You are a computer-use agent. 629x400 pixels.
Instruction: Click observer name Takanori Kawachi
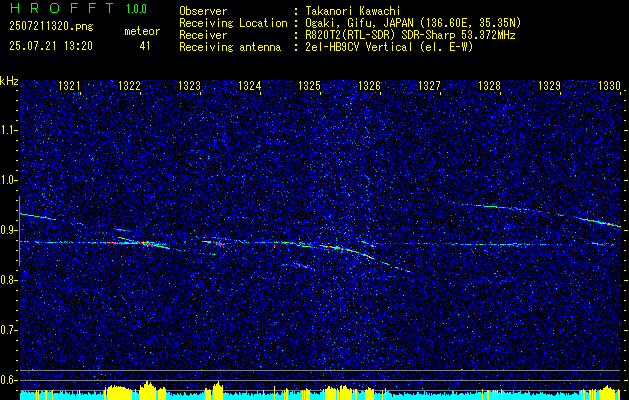[x=351, y=11]
